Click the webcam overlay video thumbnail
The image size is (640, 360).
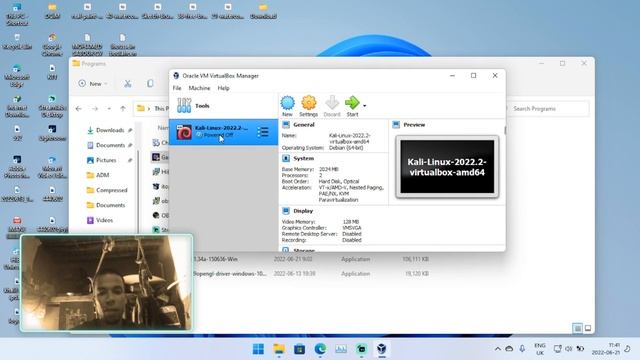coord(106,282)
